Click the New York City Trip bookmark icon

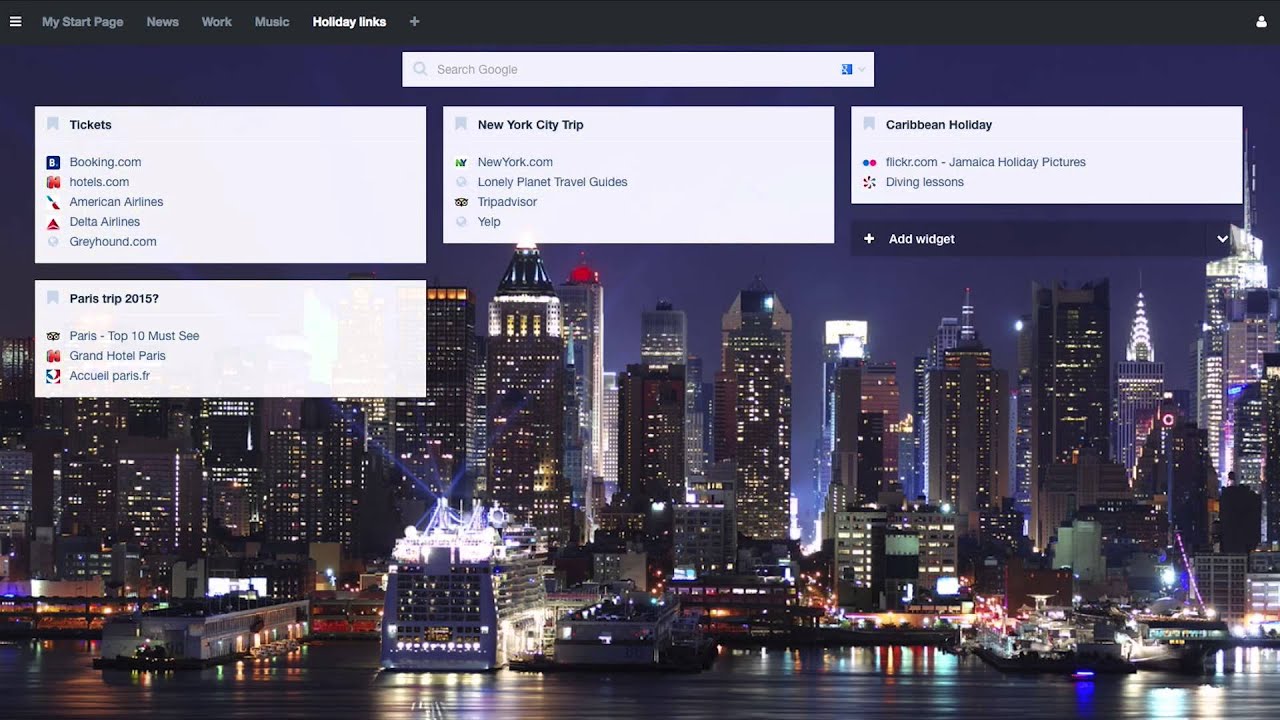point(461,124)
